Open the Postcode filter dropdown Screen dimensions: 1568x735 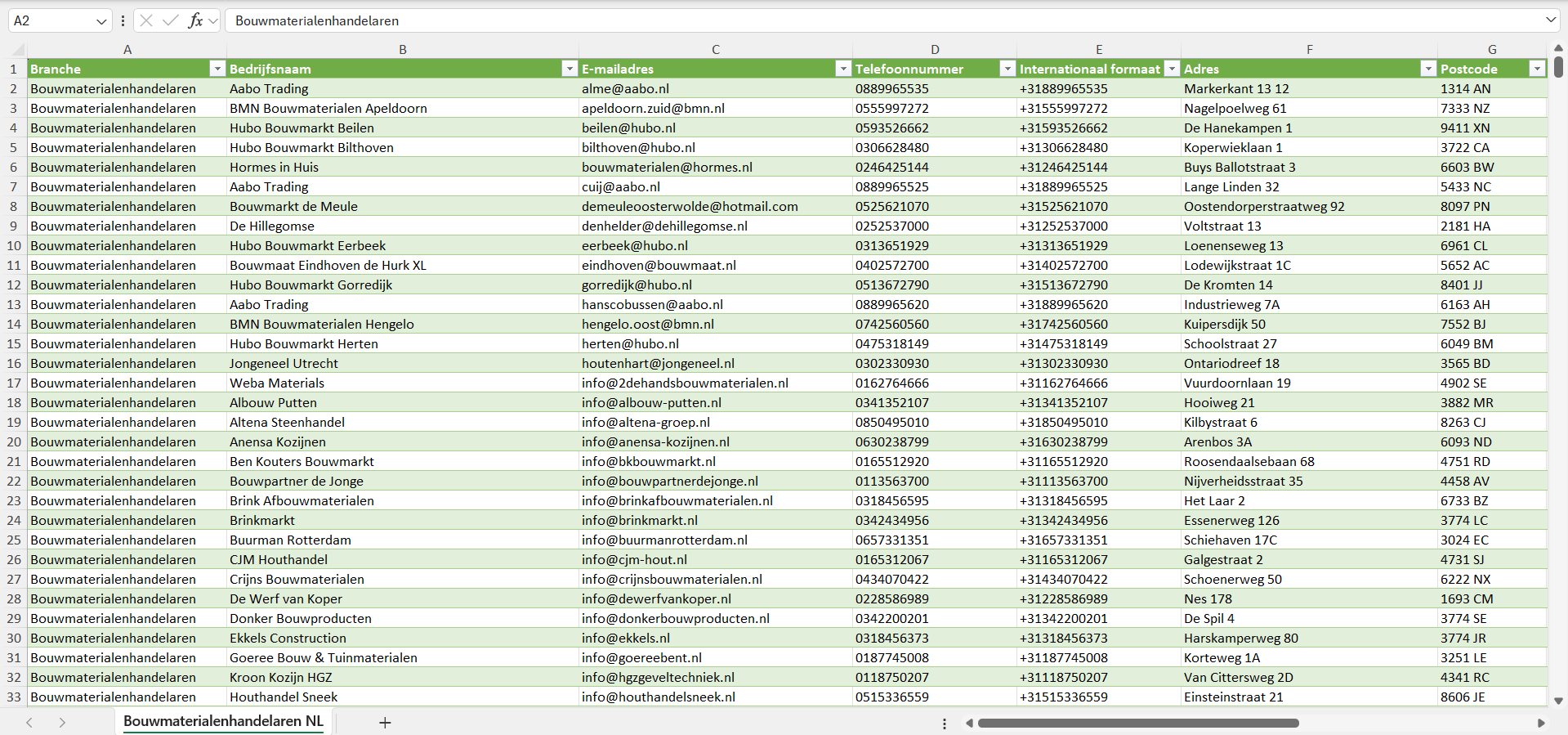(1537, 69)
